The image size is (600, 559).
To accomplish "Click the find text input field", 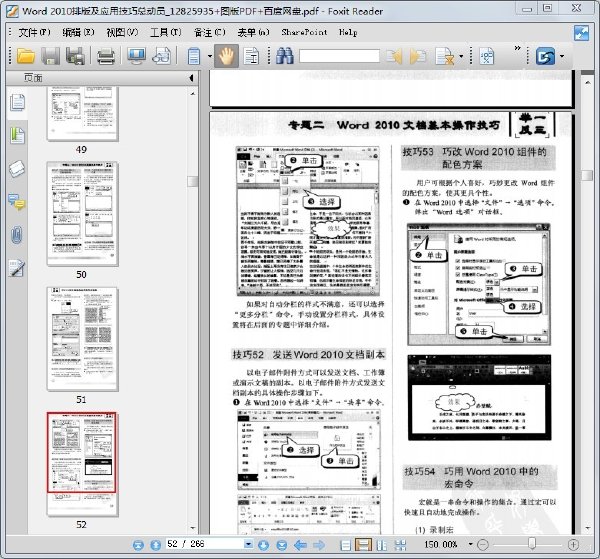I will pos(339,56).
